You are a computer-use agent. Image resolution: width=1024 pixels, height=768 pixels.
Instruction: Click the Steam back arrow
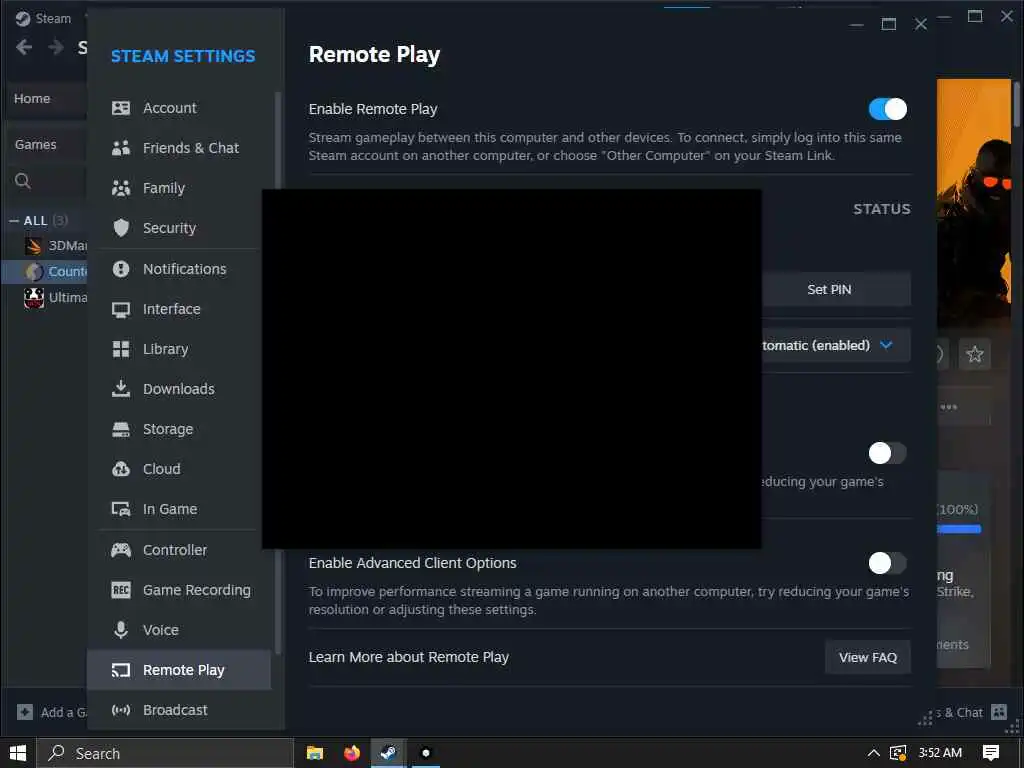(x=24, y=47)
